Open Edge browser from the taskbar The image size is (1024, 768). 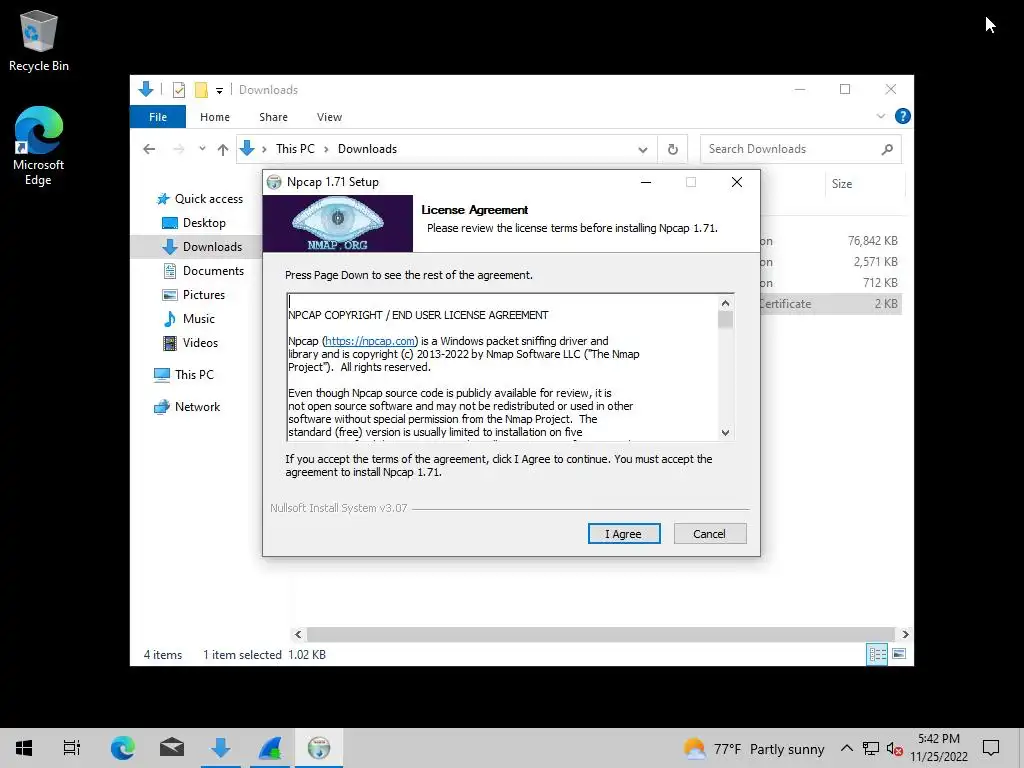[122, 748]
